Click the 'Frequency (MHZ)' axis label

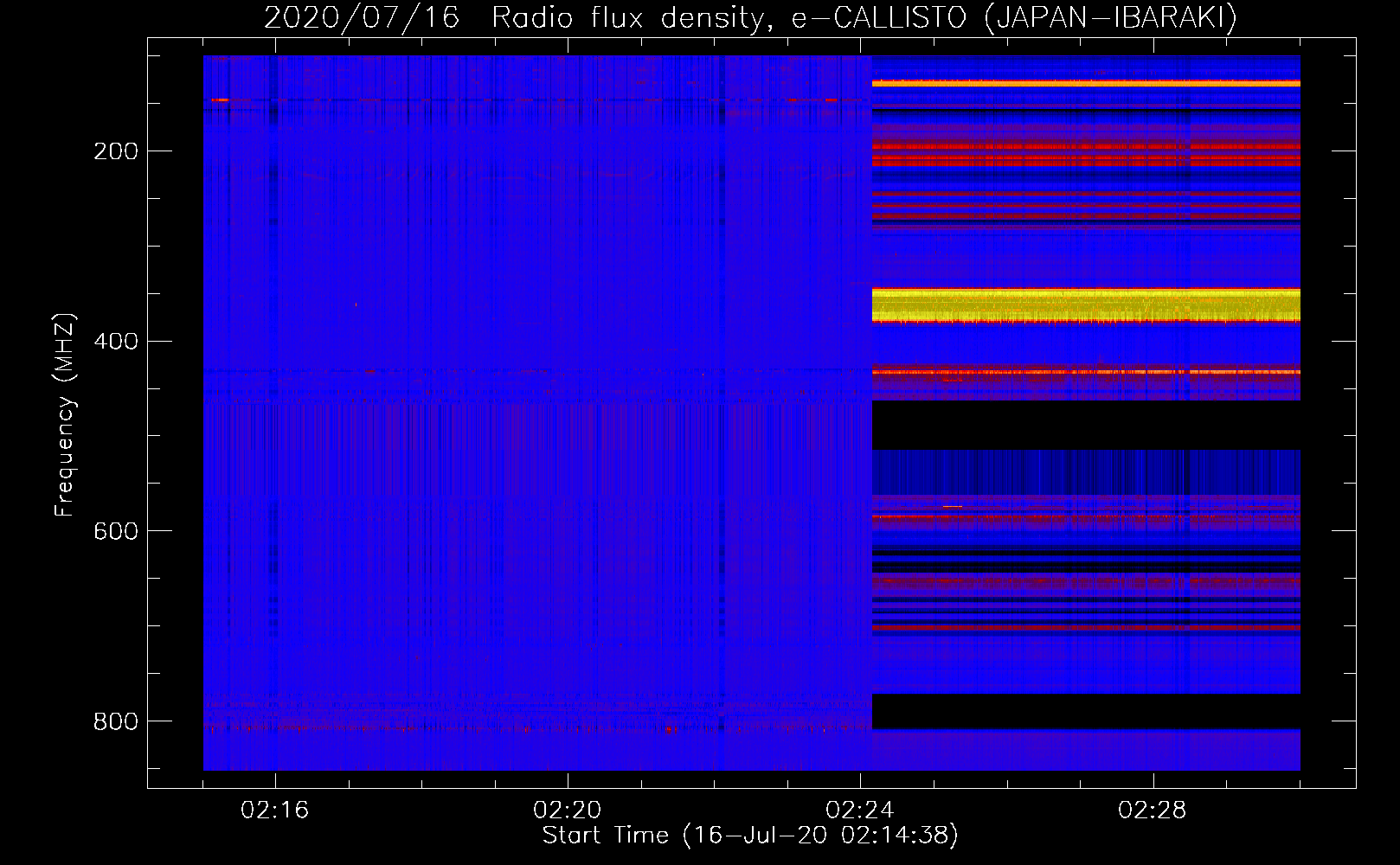point(65,414)
